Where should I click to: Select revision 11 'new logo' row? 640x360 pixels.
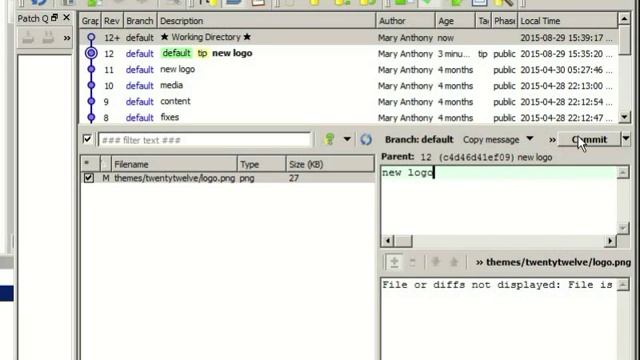[349, 69]
